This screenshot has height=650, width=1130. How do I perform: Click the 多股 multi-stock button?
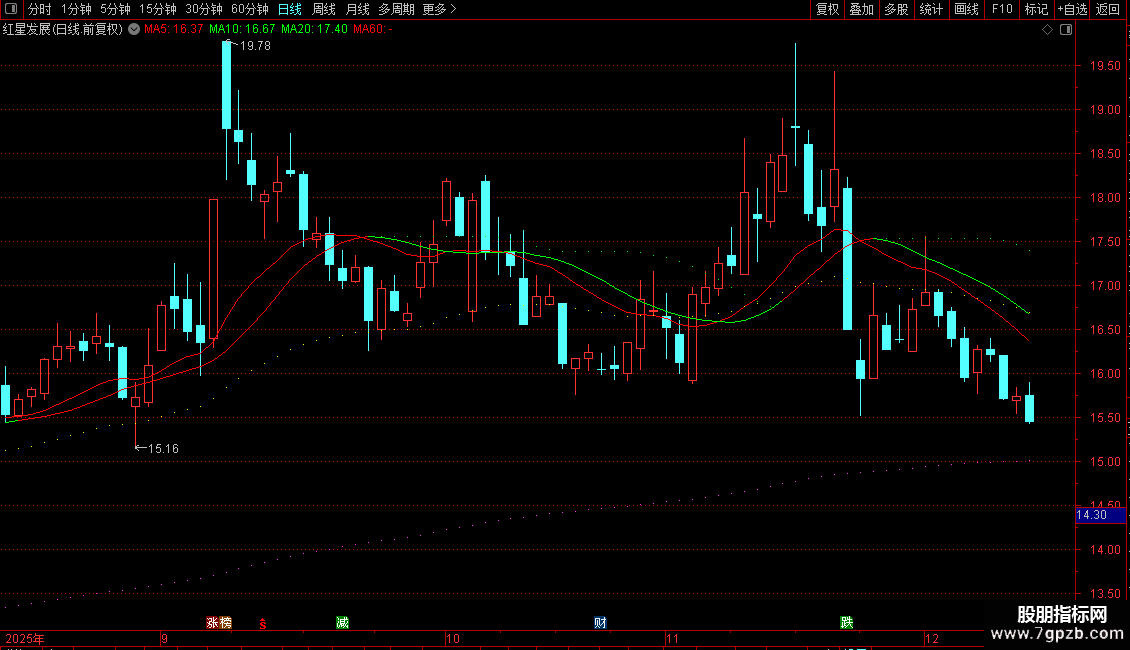pos(897,9)
